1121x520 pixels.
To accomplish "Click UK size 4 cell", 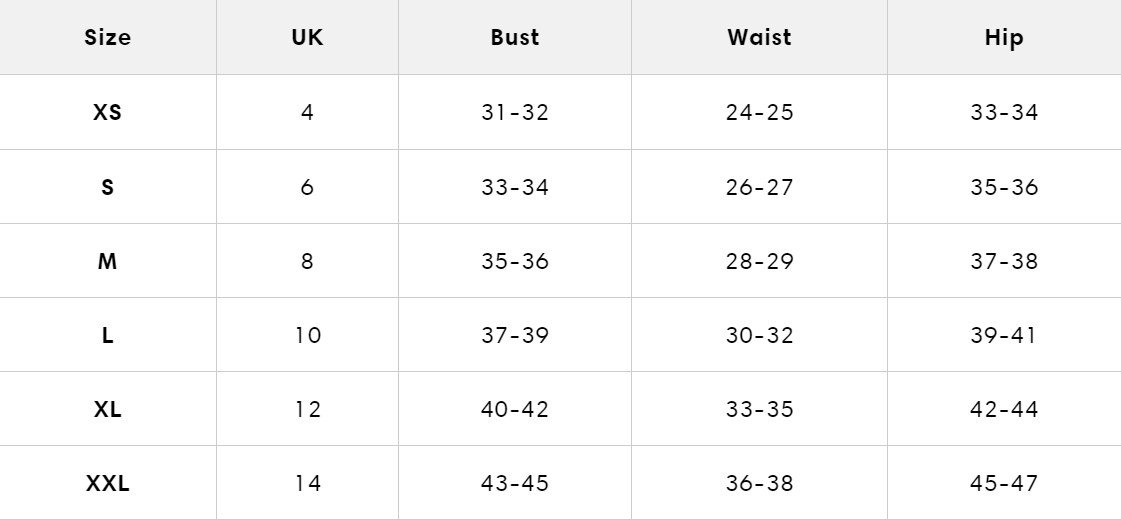I will [307, 112].
